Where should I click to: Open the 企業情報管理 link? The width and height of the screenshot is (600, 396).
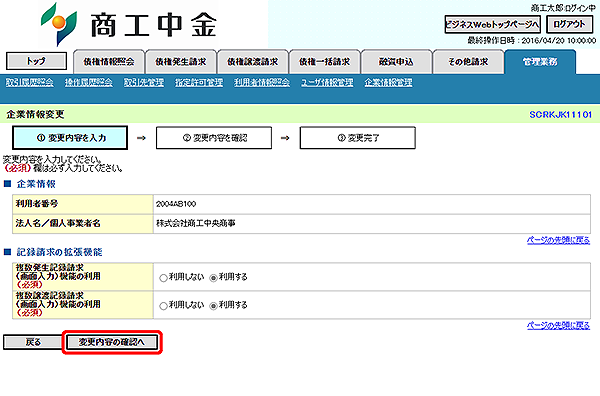coord(388,82)
